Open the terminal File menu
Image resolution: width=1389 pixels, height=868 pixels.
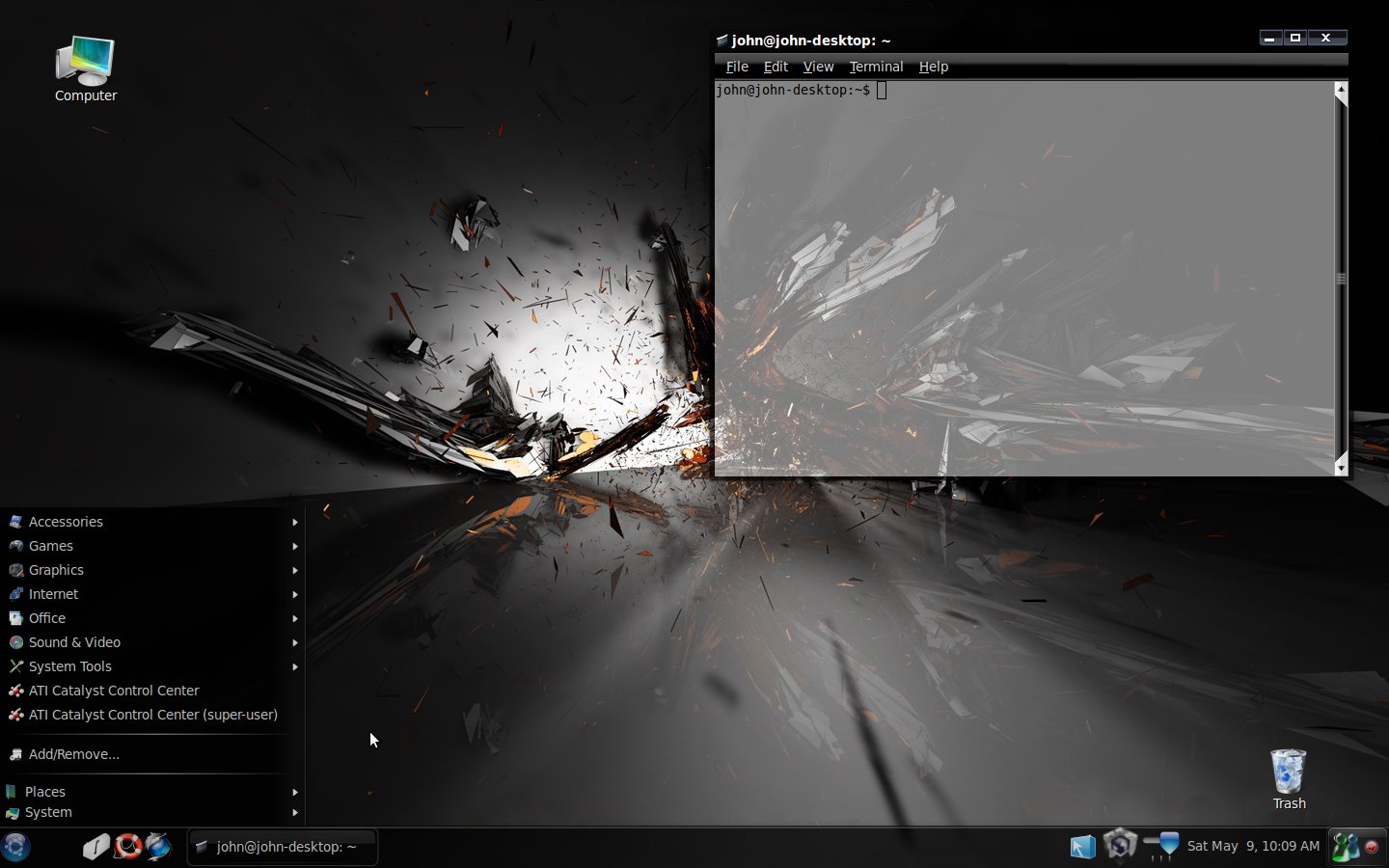[x=737, y=67]
